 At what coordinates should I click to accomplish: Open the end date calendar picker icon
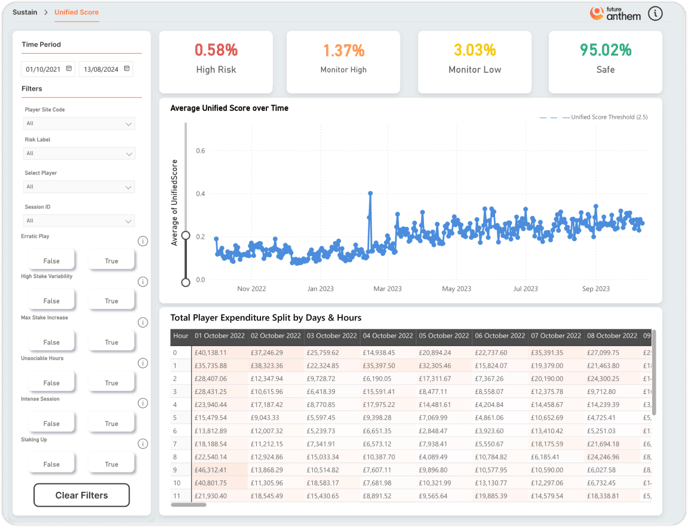tap(127, 69)
